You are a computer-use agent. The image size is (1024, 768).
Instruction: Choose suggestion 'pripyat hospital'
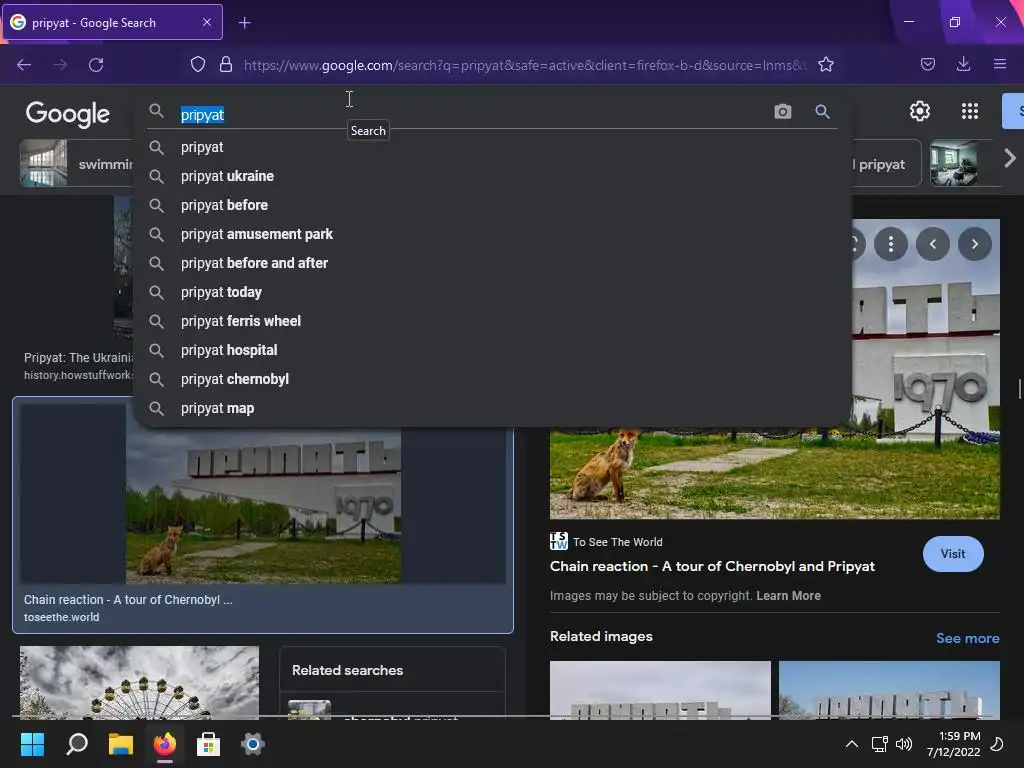pos(492,350)
